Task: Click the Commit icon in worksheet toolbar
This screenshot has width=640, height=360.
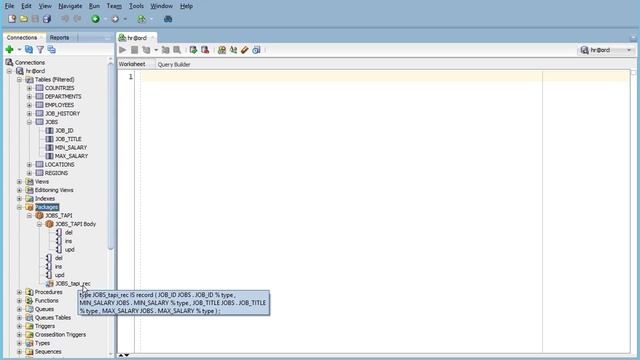Action: pyautogui.click(x=193, y=50)
